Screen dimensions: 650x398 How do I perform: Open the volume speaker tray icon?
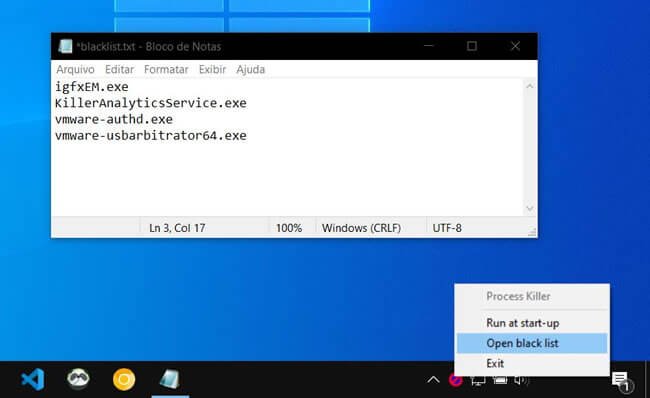[x=521, y=380]
